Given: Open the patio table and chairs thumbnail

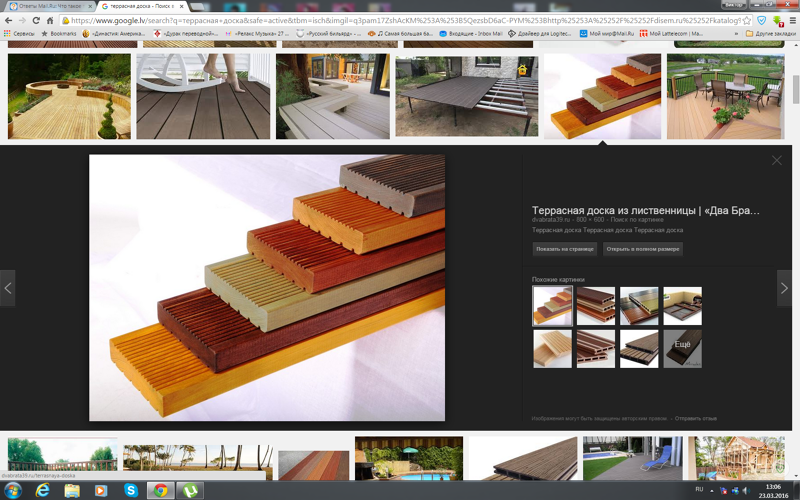Looking at the screenshot, I should point(725,96).
